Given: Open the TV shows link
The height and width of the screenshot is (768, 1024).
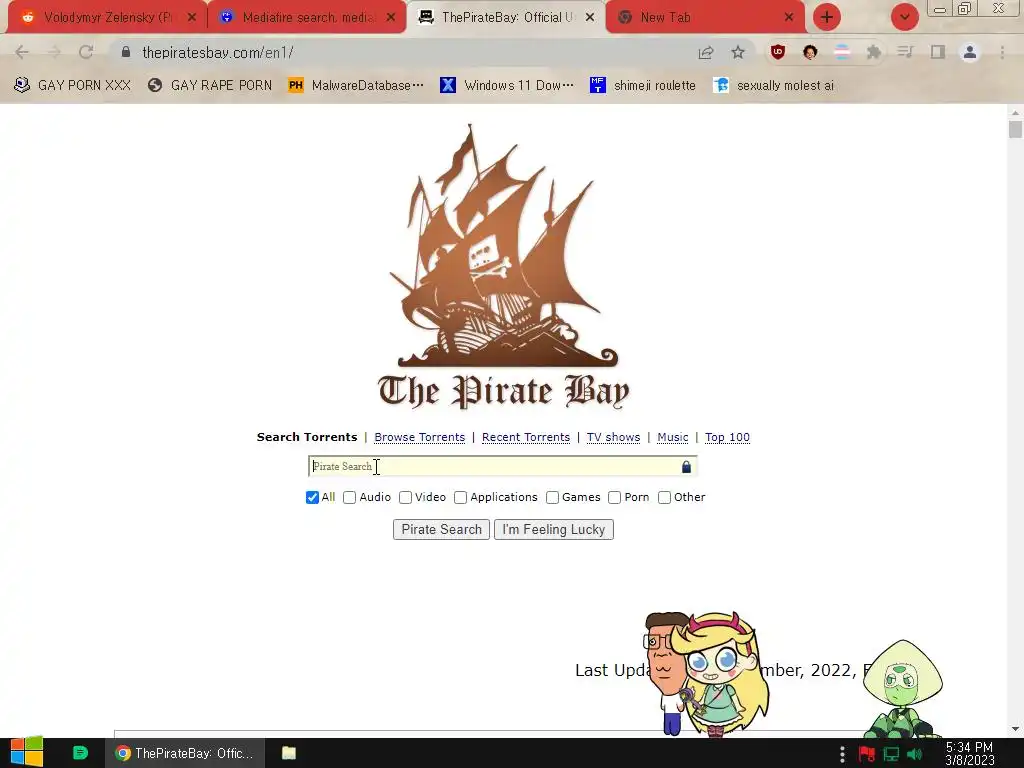Looking at the screenshot, I should (613, 438).
